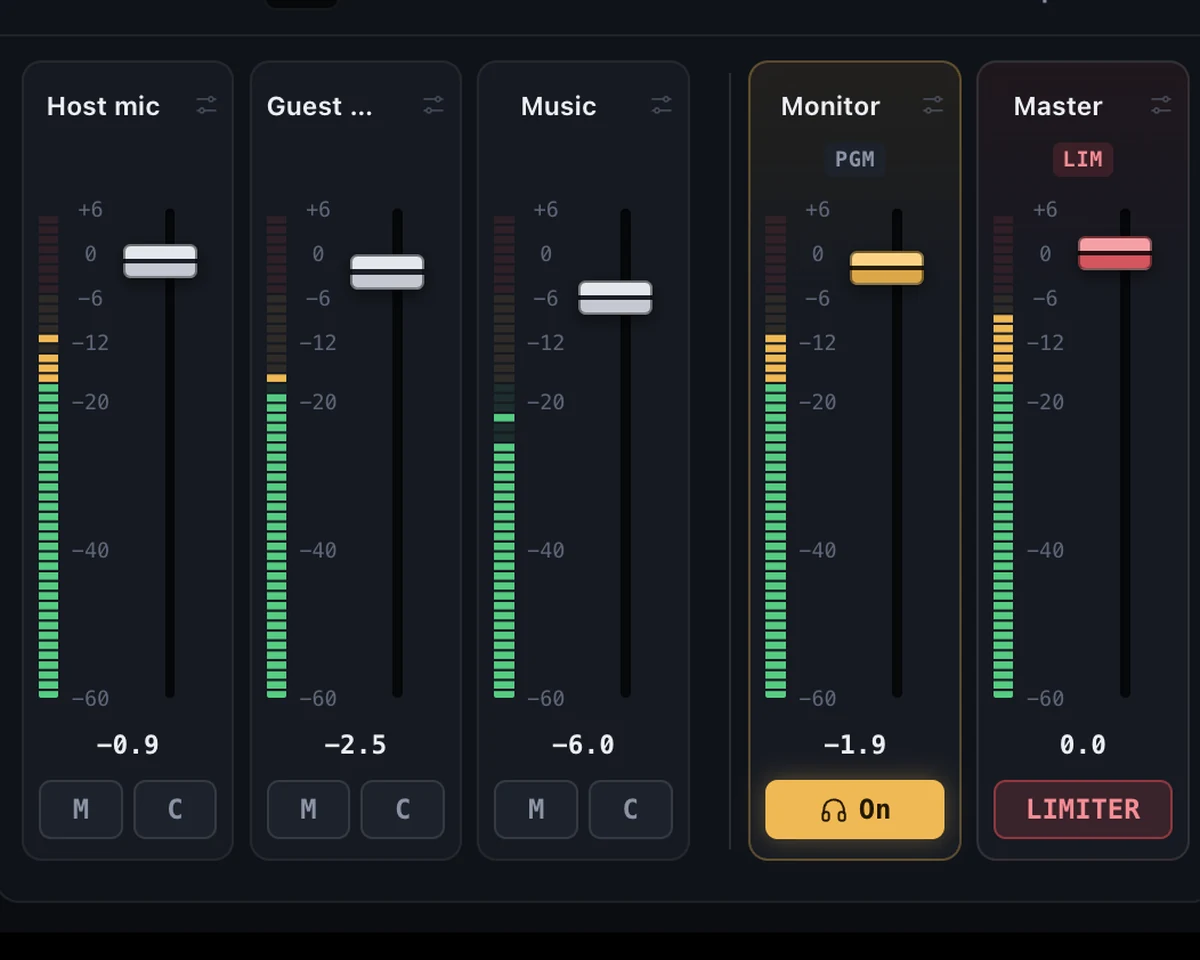
Task: Click the PGM badge on Monitor
Action: pyautogui.click(x=855, y=159)
